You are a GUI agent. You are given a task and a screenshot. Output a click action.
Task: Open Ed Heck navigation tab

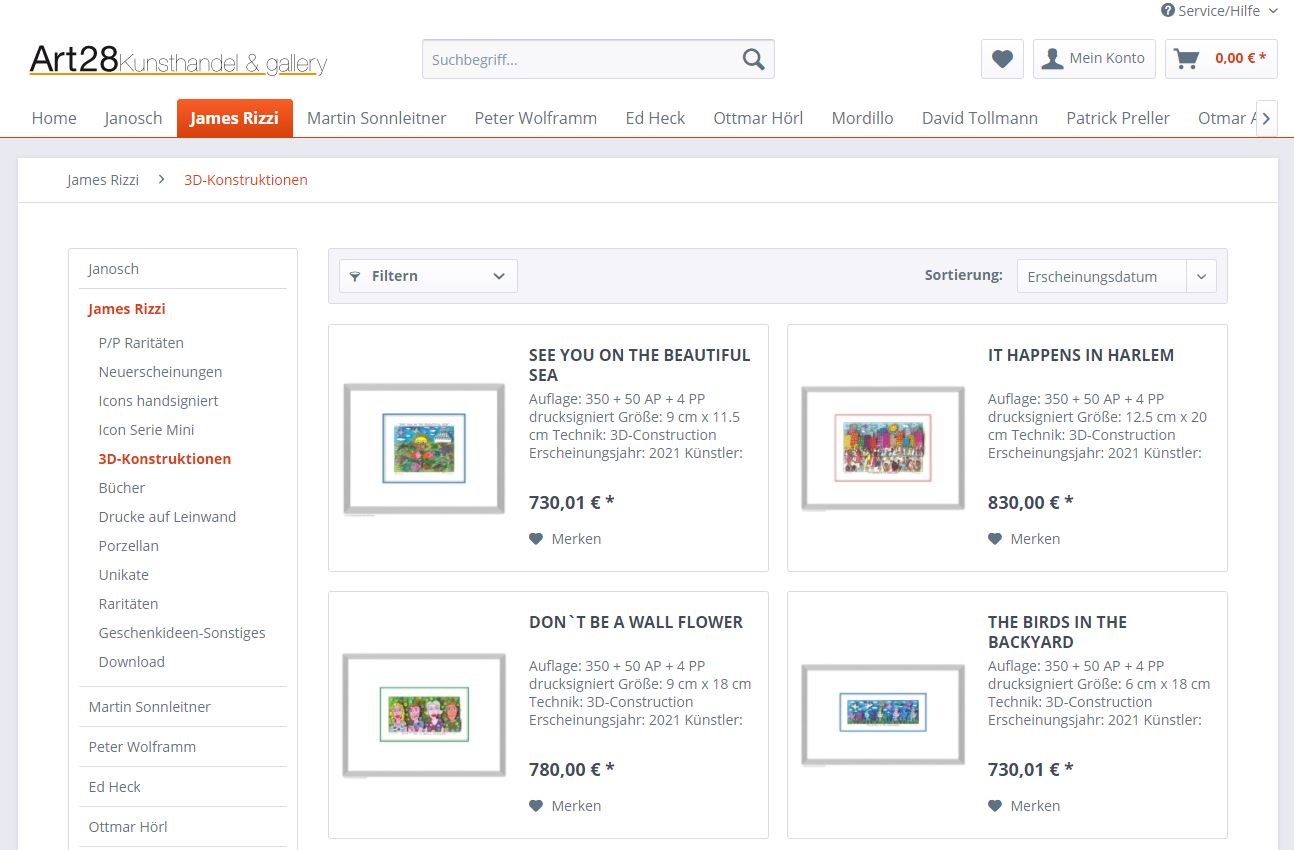(x=655, y=118)
